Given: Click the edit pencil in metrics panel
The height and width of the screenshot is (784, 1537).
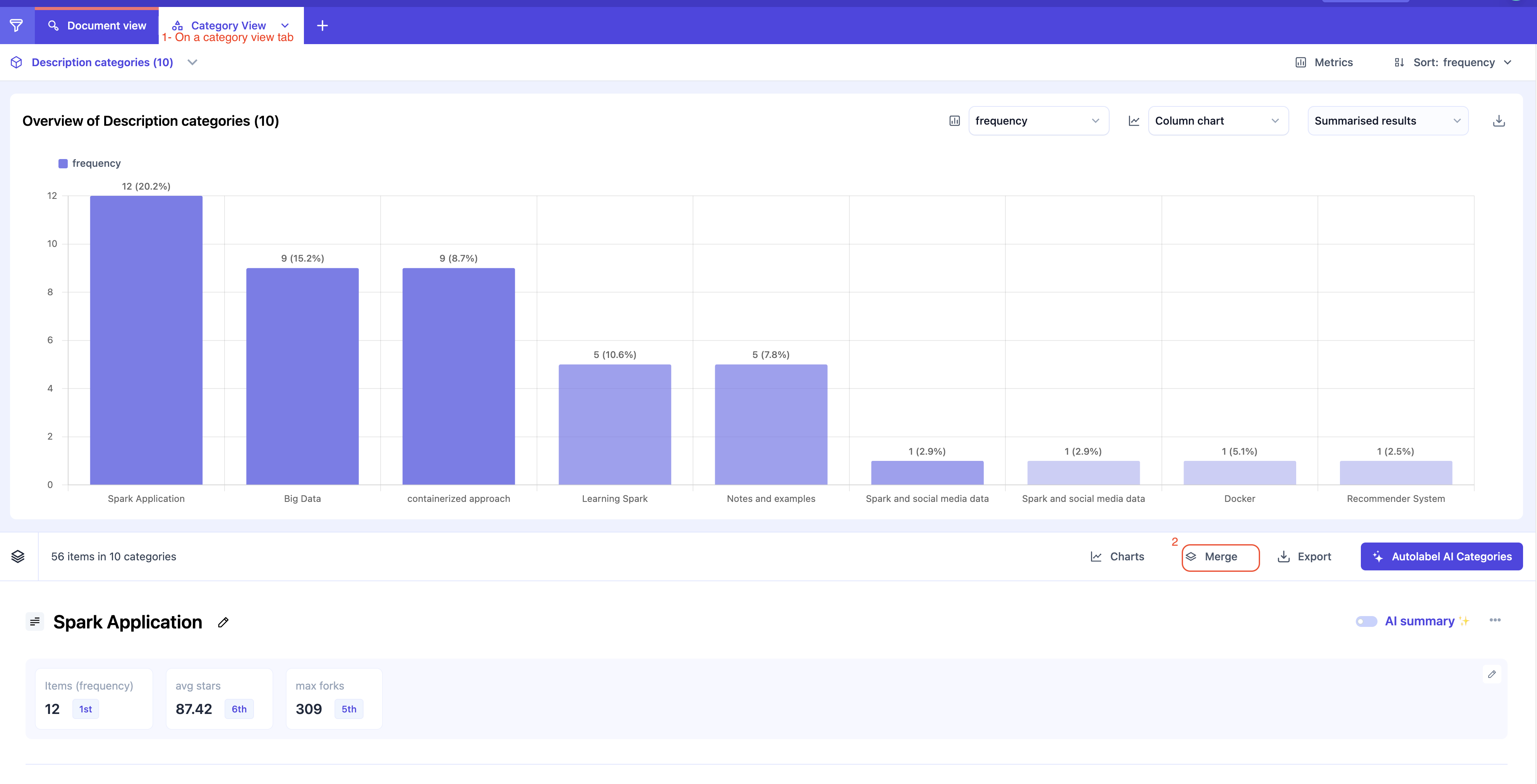Looking at the screenshot, I should 1492,674.
